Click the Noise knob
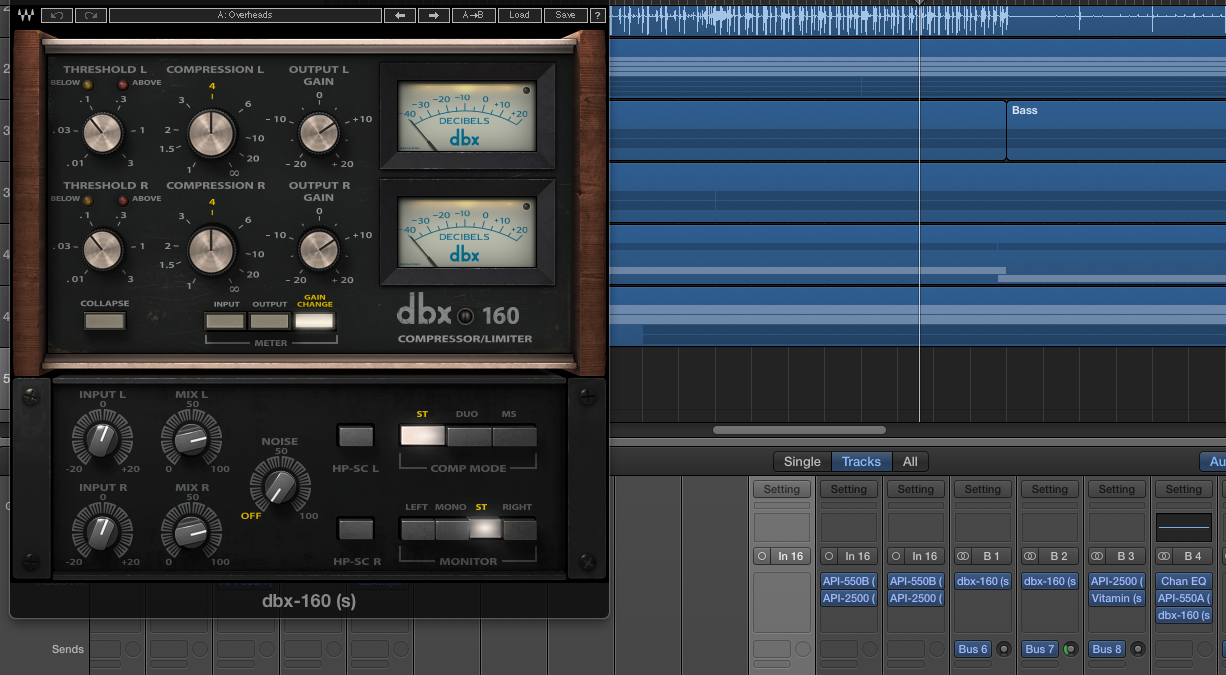 [279, 487]
